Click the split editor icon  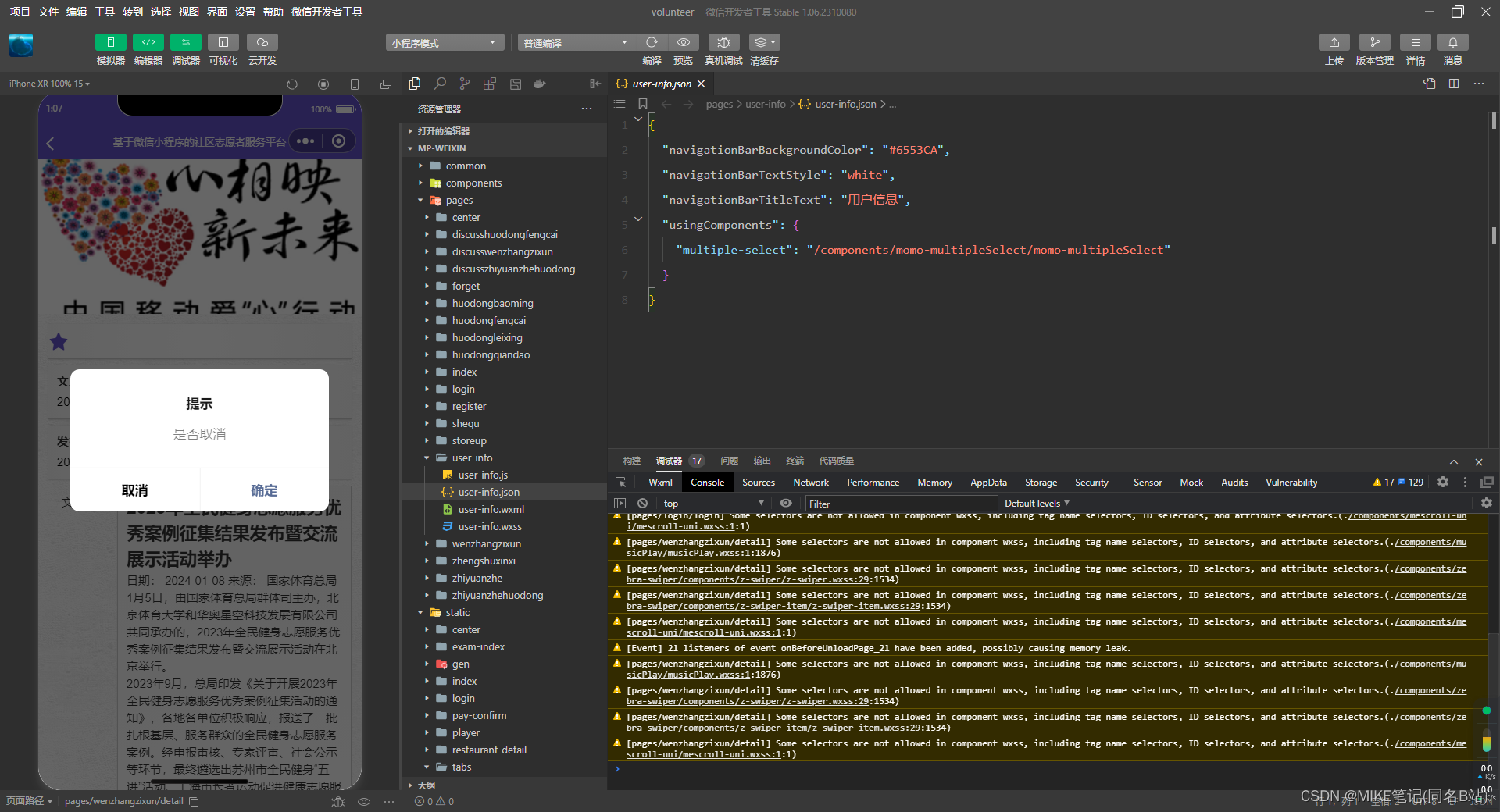1454,84
